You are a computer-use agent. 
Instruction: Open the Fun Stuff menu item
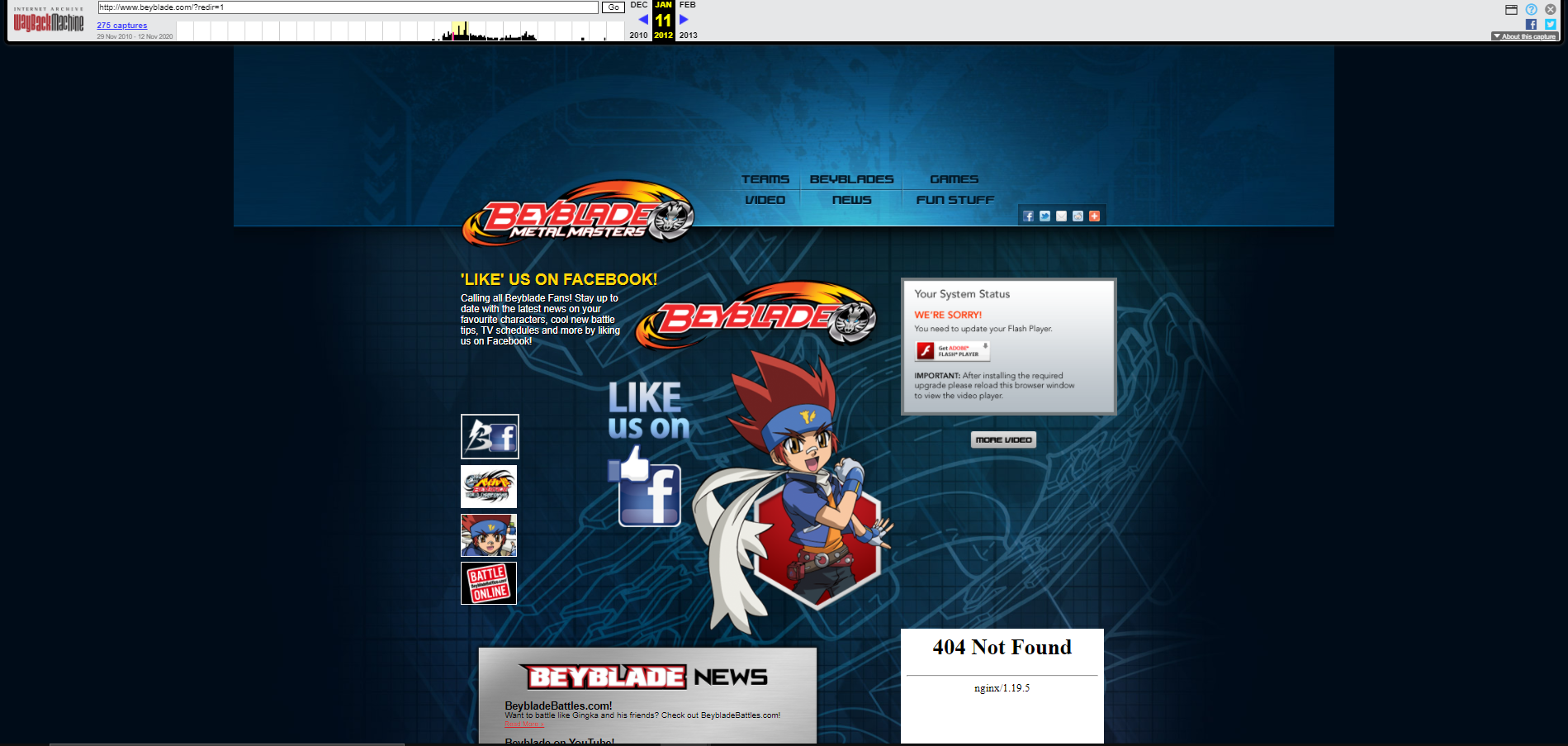click(x=955, y=200)
